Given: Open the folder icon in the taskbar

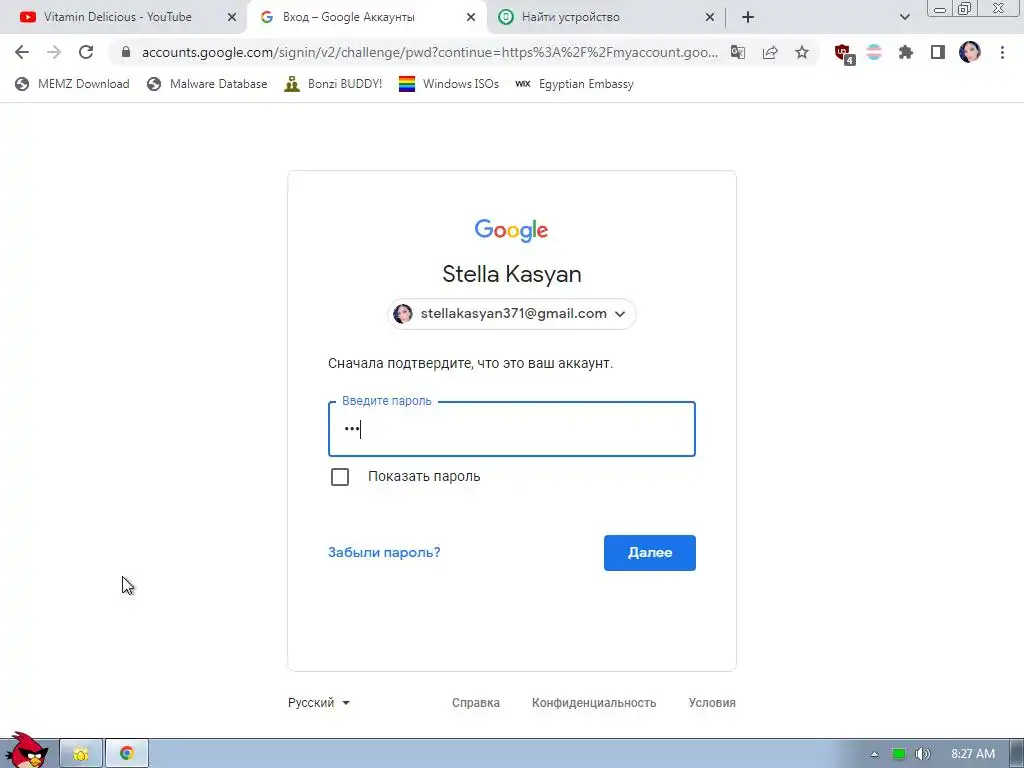Looking at the screenshot, I should pyautogui.click(x=81, y=754).
